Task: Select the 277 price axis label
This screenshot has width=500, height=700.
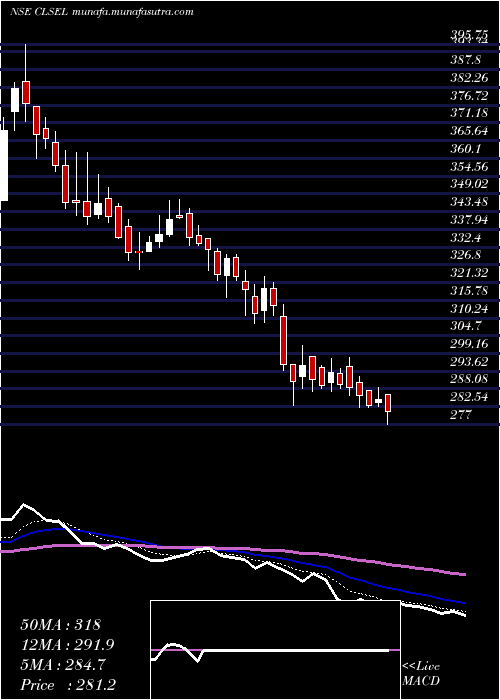Action: (461, 415)
